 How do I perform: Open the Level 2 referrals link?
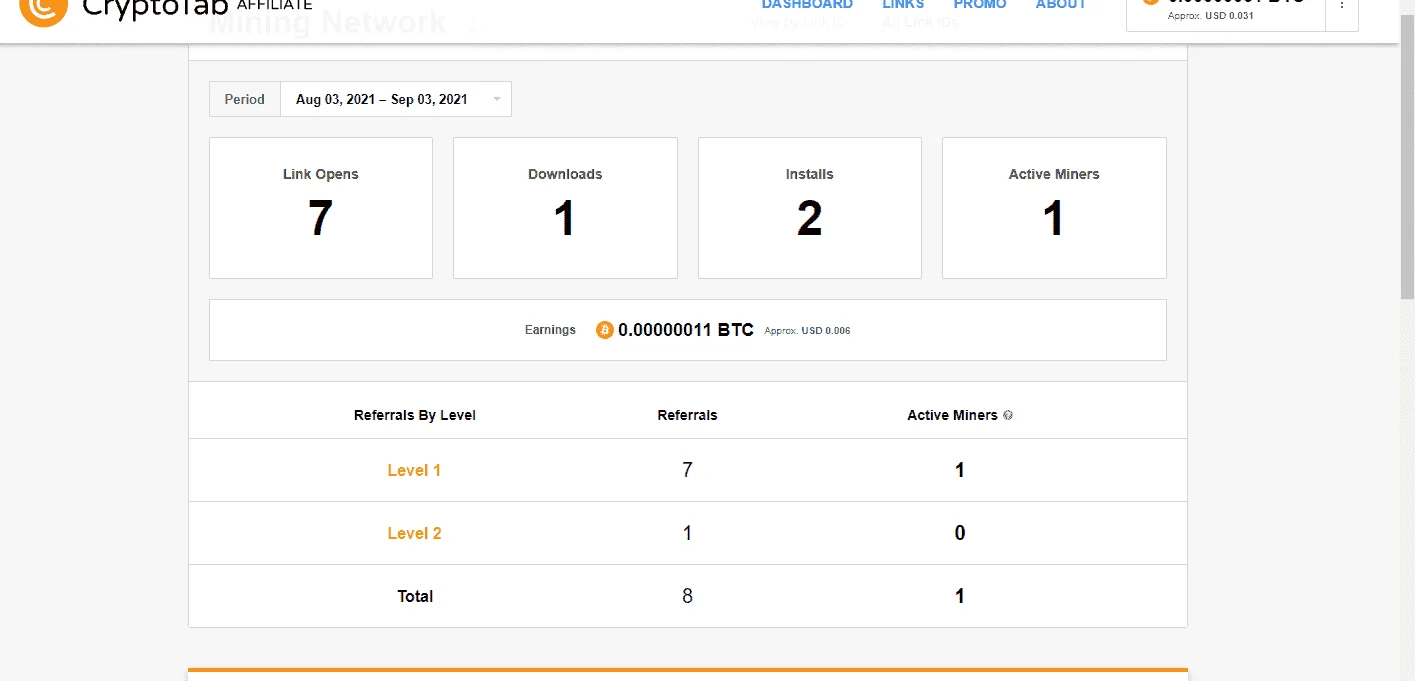tap(414, 533)
